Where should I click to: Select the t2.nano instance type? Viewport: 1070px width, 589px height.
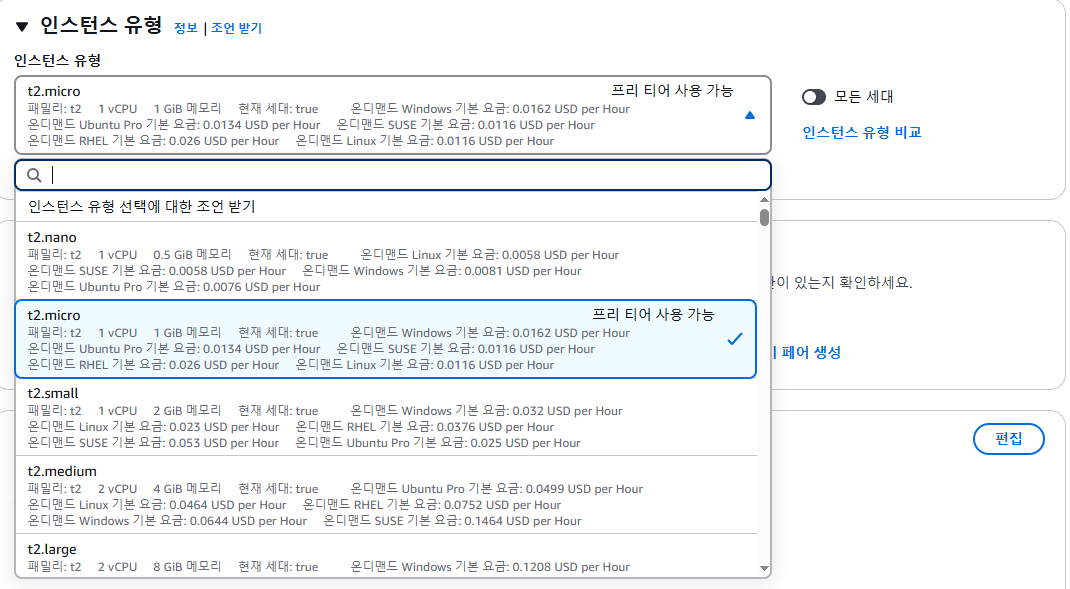click(386, 261)
